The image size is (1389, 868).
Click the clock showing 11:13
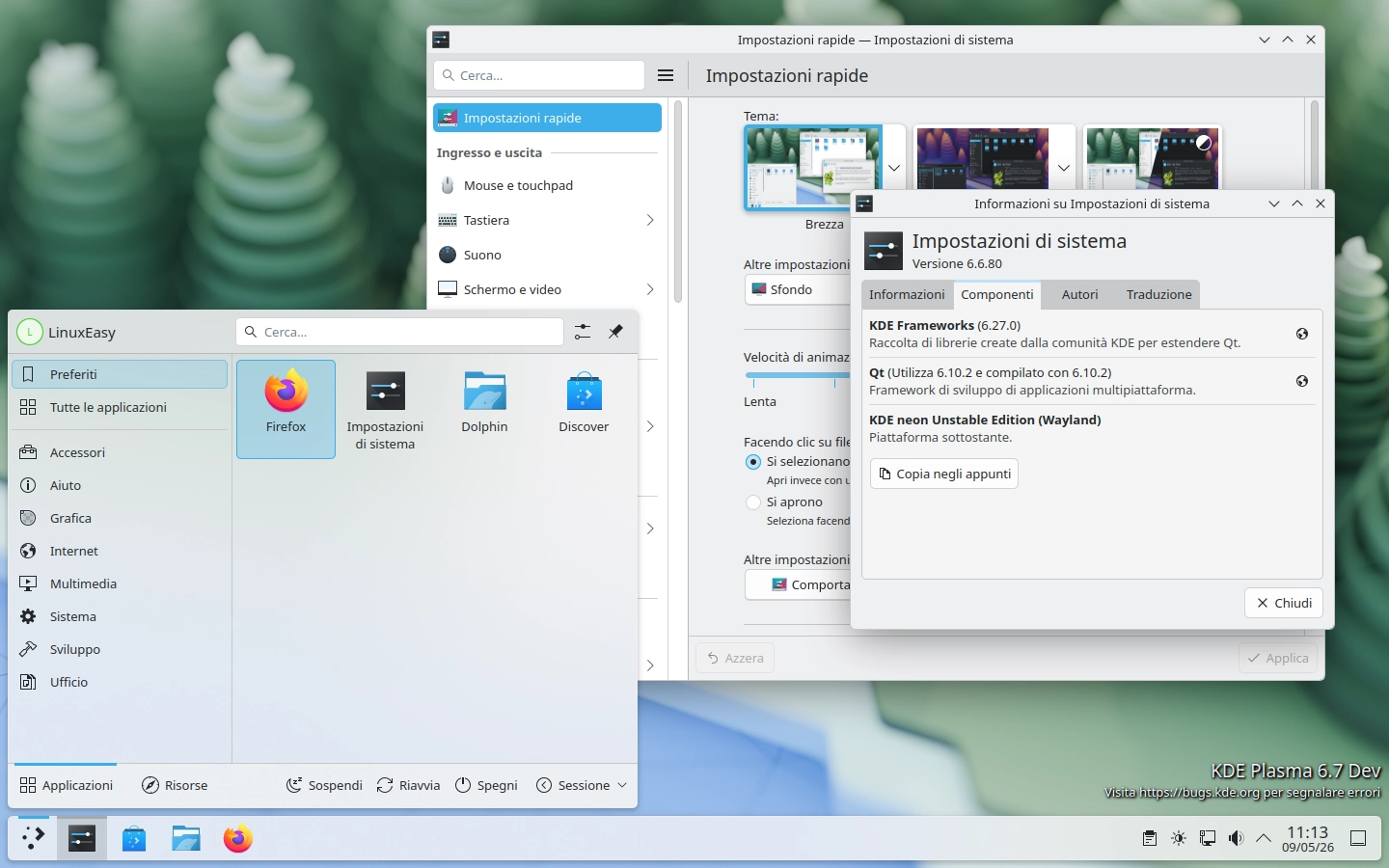pos(1307,838)
